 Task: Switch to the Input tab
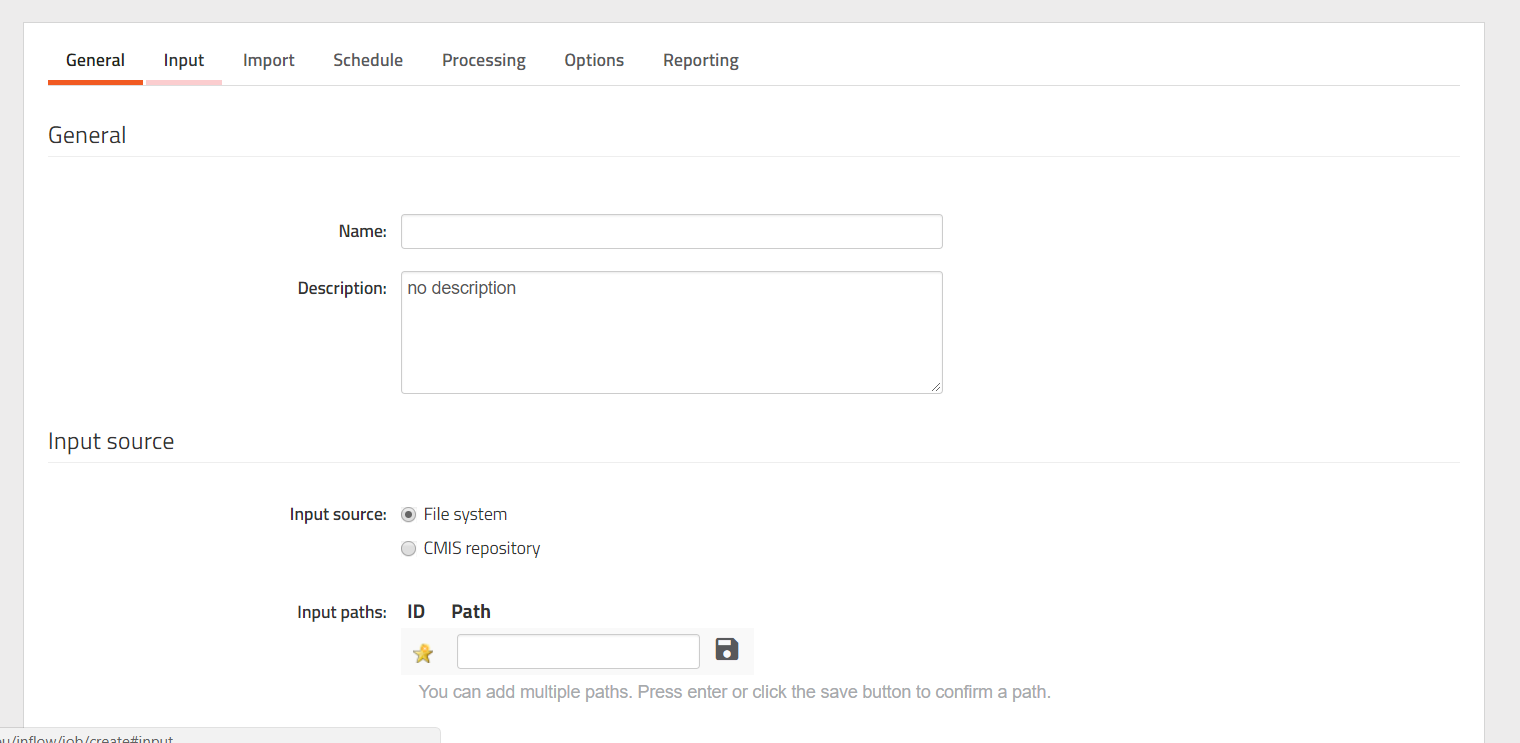click(x=184, y=61)
